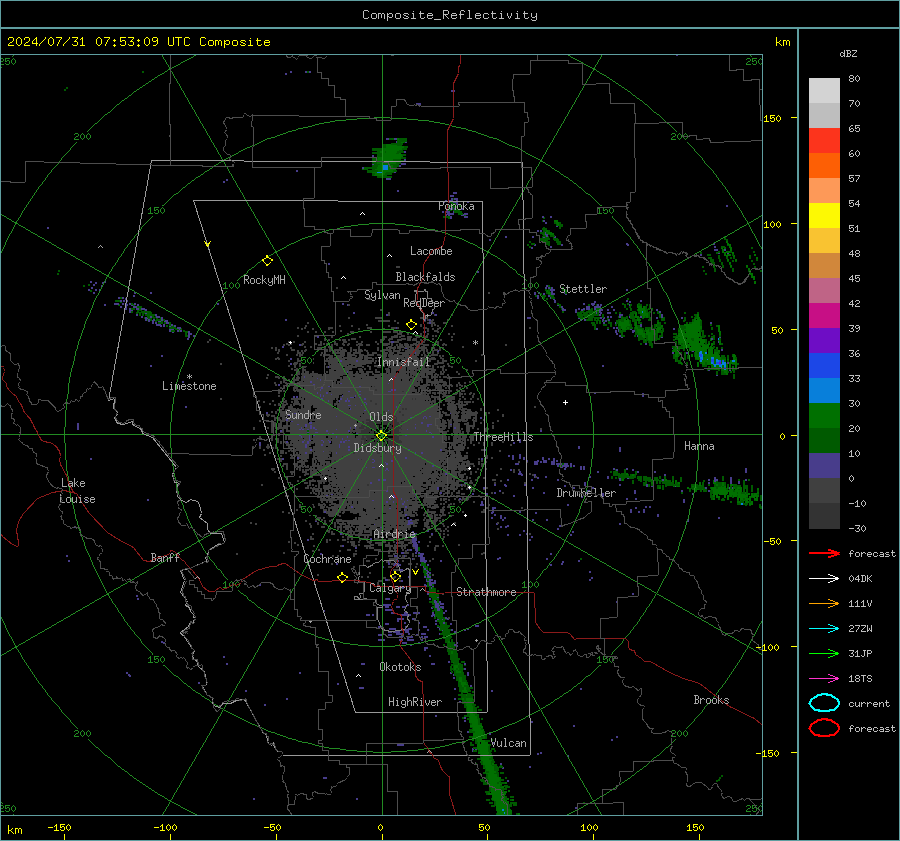The height and width of the screenshot is (841, 900).
Task: Click the white 04DK arrow in legend
Action: click(x=824, y=579)
